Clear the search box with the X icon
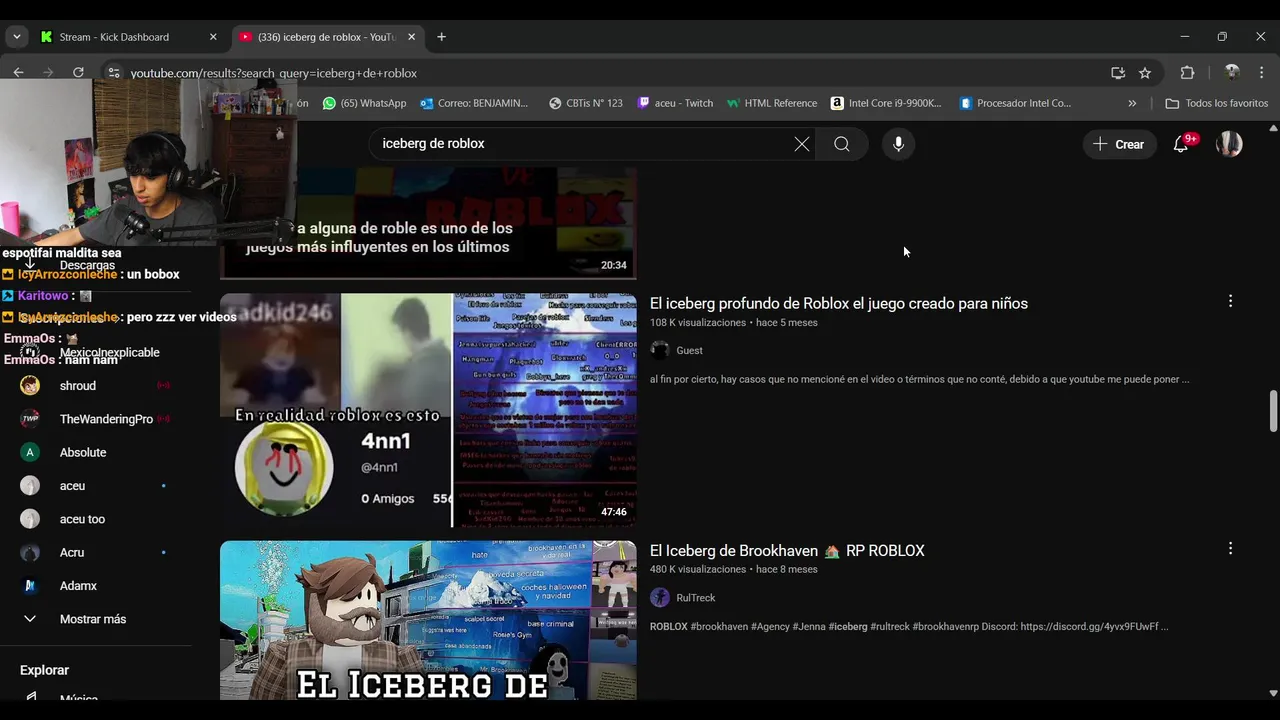Viewport: 1280px width, 720px height. point(802,144)
